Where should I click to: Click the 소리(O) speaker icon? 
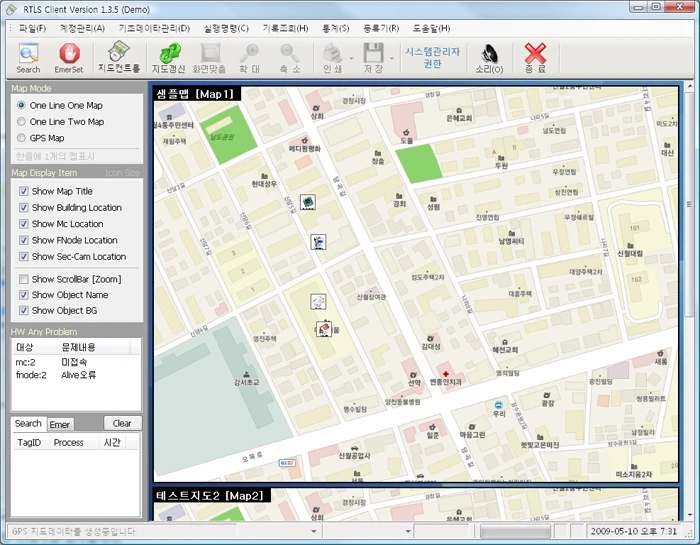pyautogui.click(x=489, y=58)
